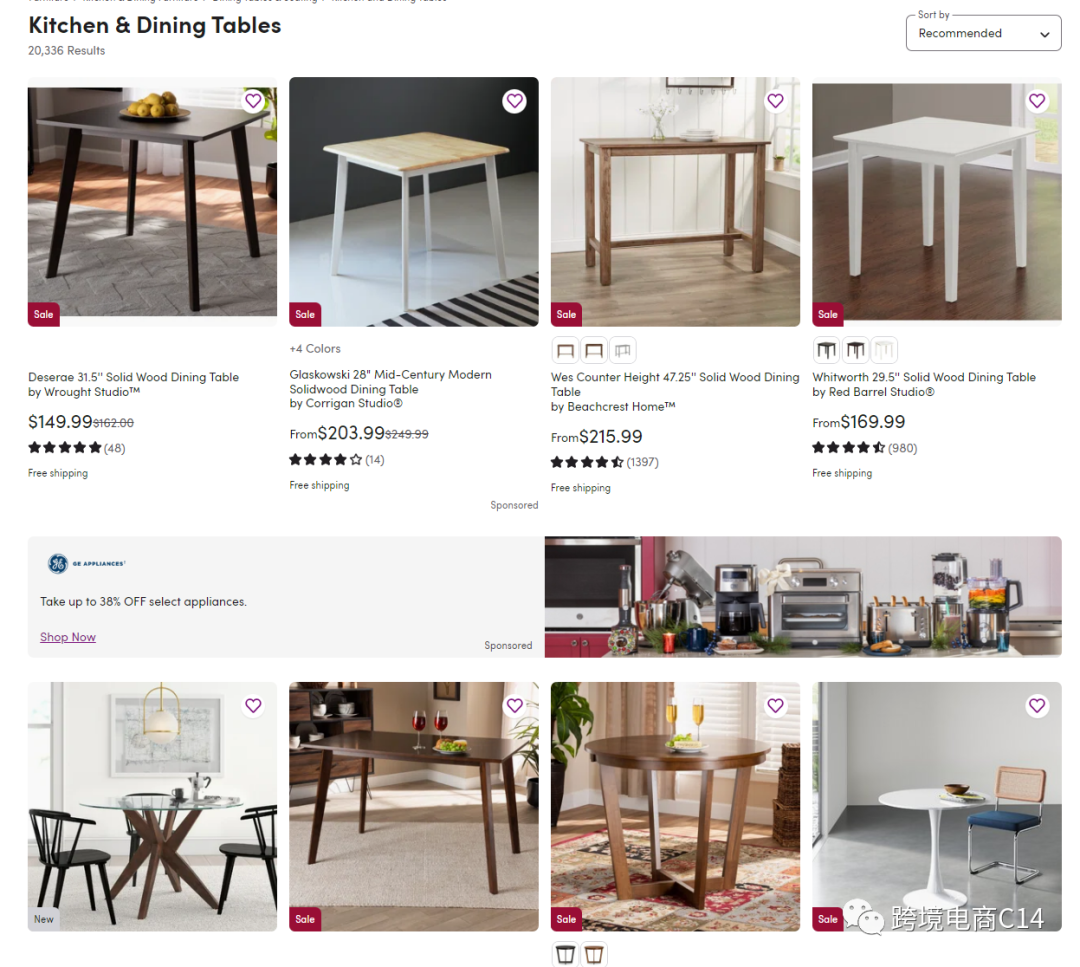Save the Glaskowski table via heart icon
Screen dimensions: 1080x967
(x=515, y=101)
